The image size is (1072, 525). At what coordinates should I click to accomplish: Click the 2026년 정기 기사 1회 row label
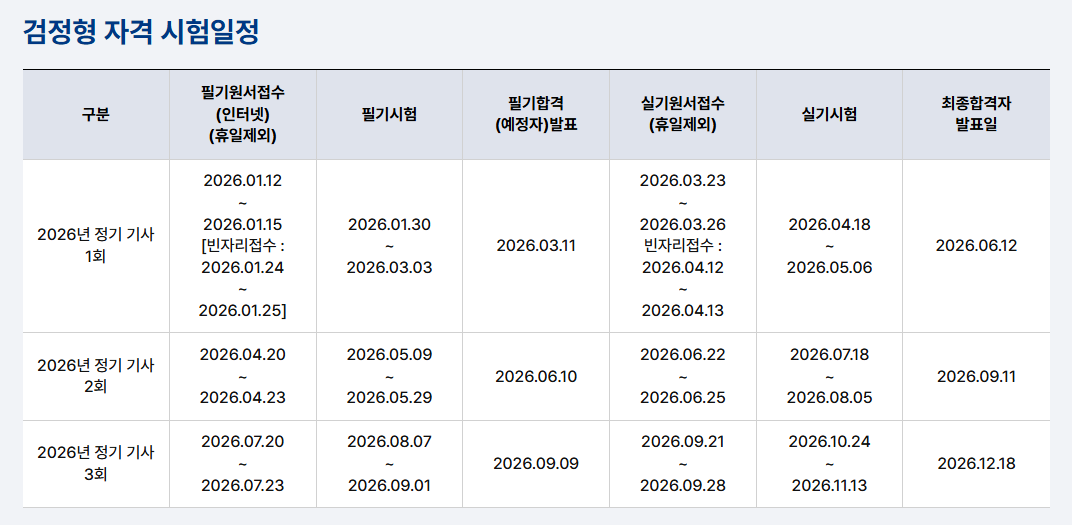tap(96, 246)
